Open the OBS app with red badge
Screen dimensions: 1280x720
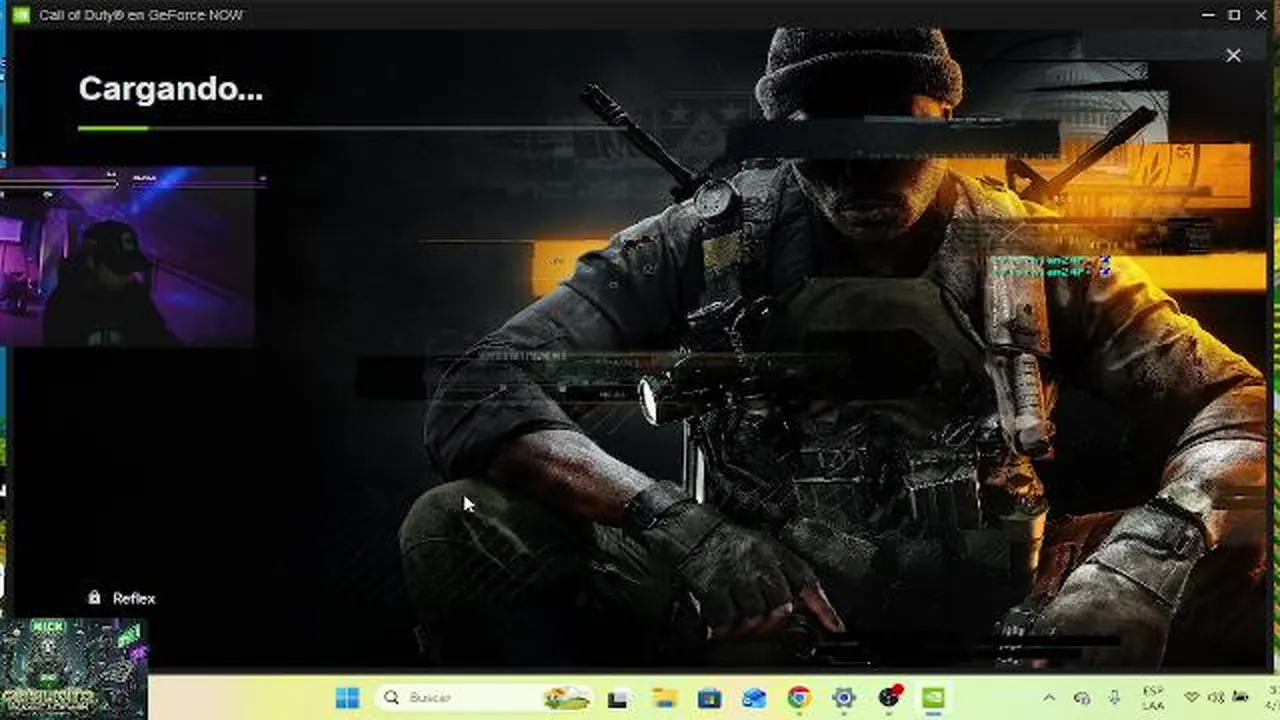point(889,697)
